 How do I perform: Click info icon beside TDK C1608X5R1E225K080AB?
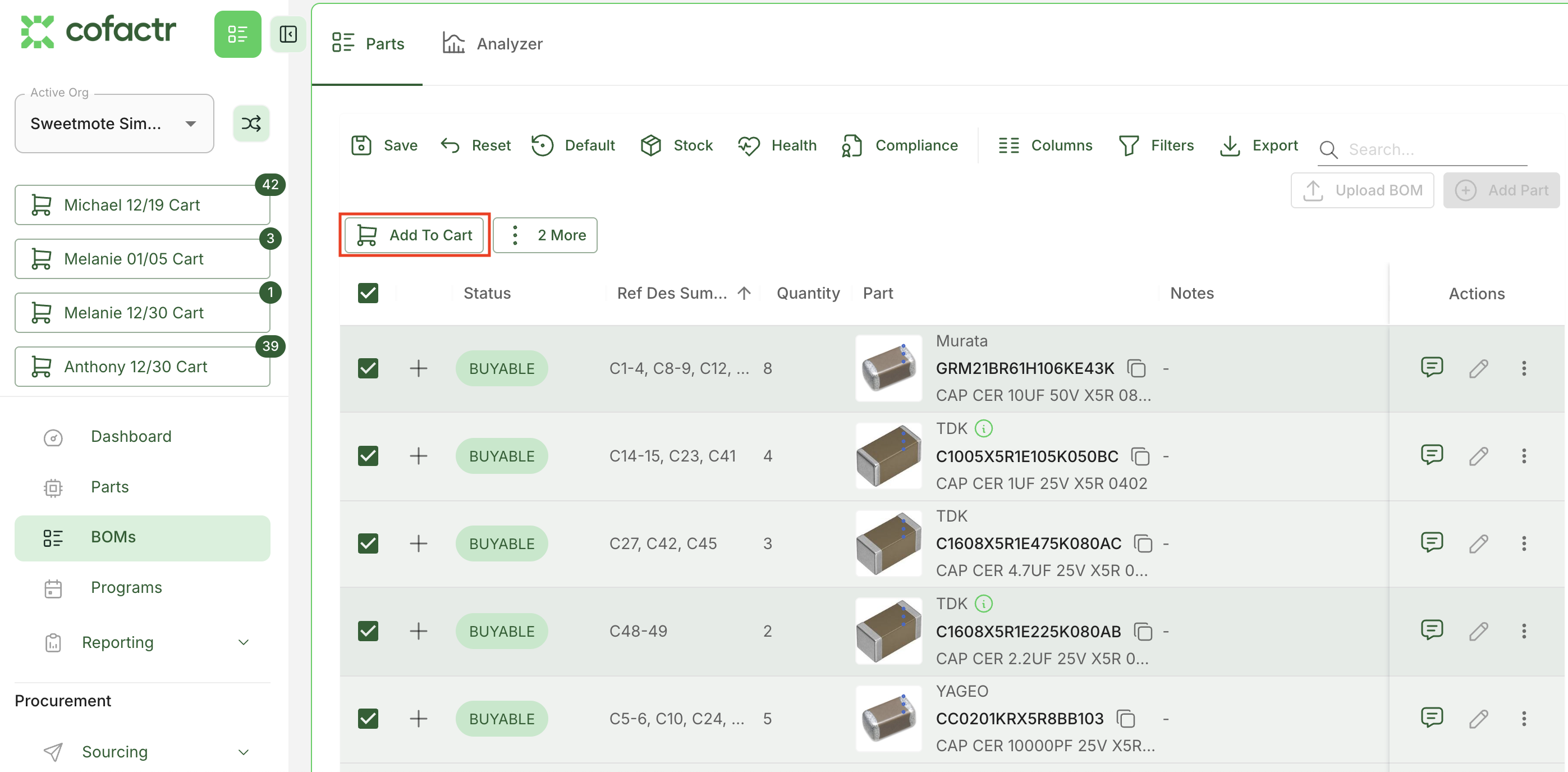click(x=984, y=604)
